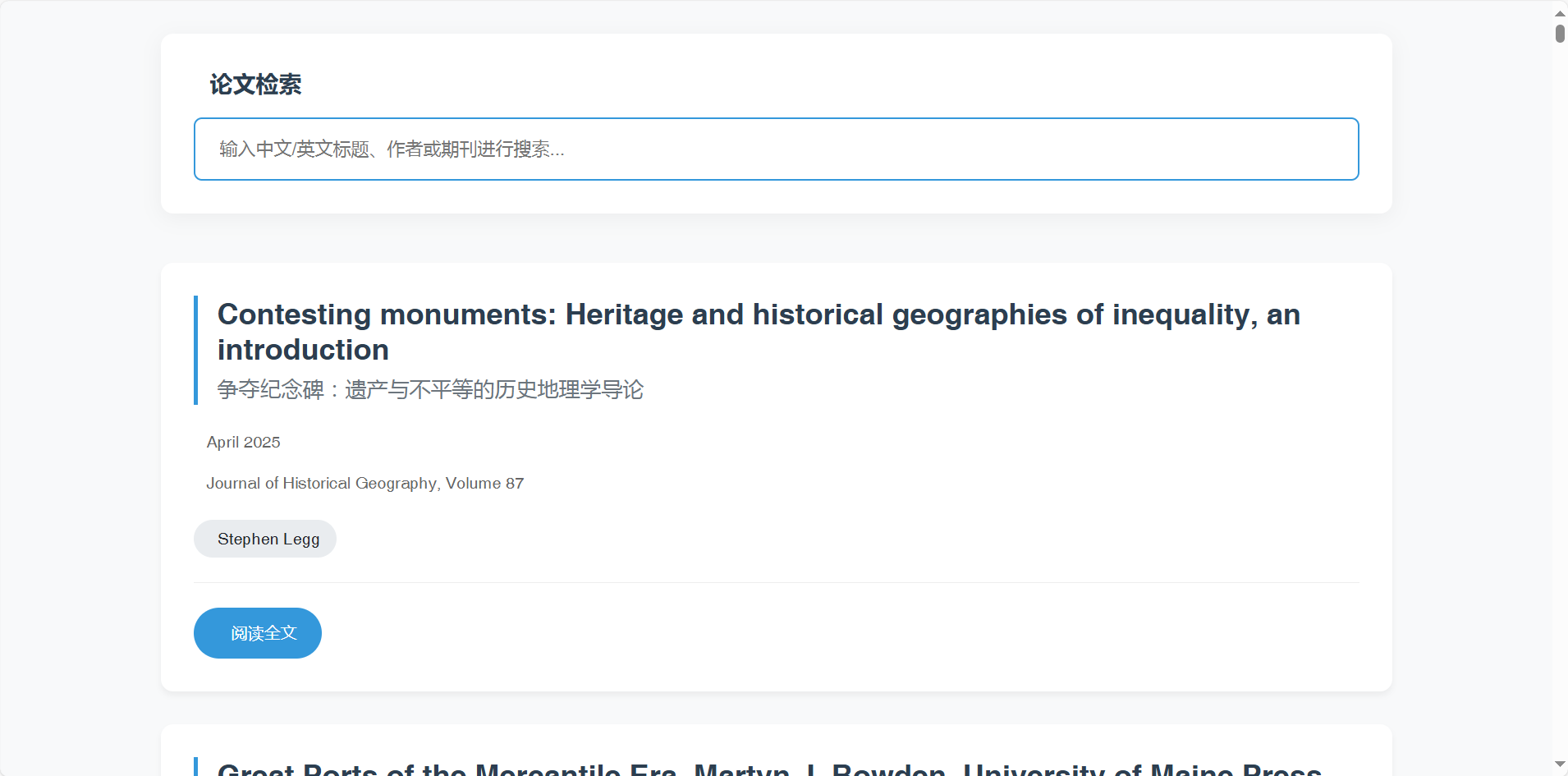This screenshot has width=1568, height=776.
Task: Click the April 2025 publication date
Action: (x=244, y=443)
